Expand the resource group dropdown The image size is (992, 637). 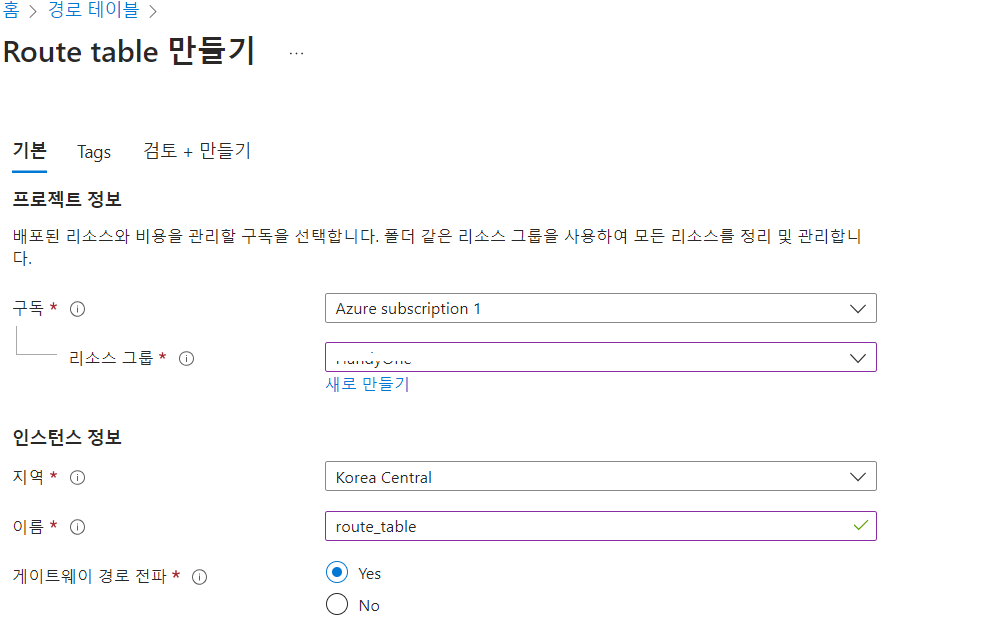pos(600,357)
